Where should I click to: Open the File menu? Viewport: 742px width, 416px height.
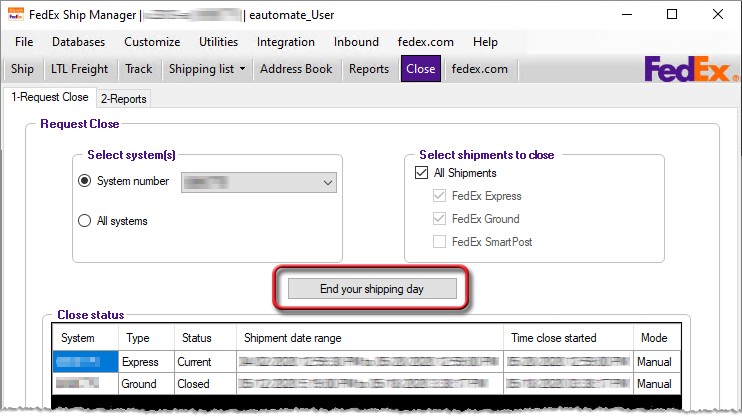point(24,42)
